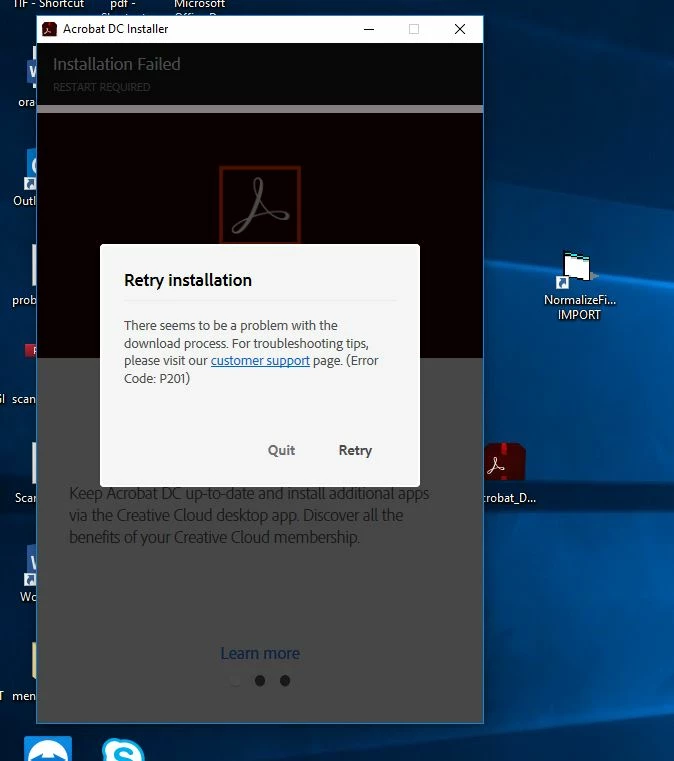
Task: Select the second carousel page dot
Action: point(260,680)
